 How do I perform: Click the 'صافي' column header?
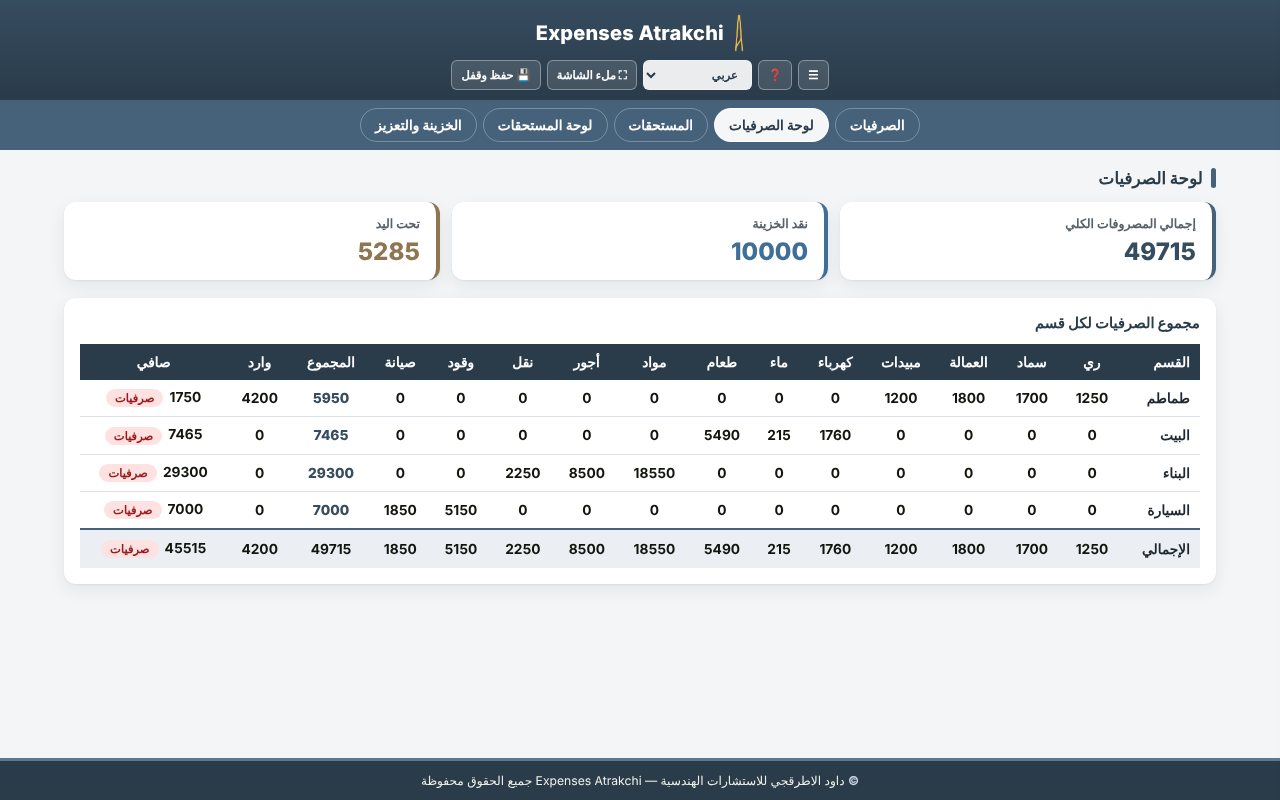point(153,362)
